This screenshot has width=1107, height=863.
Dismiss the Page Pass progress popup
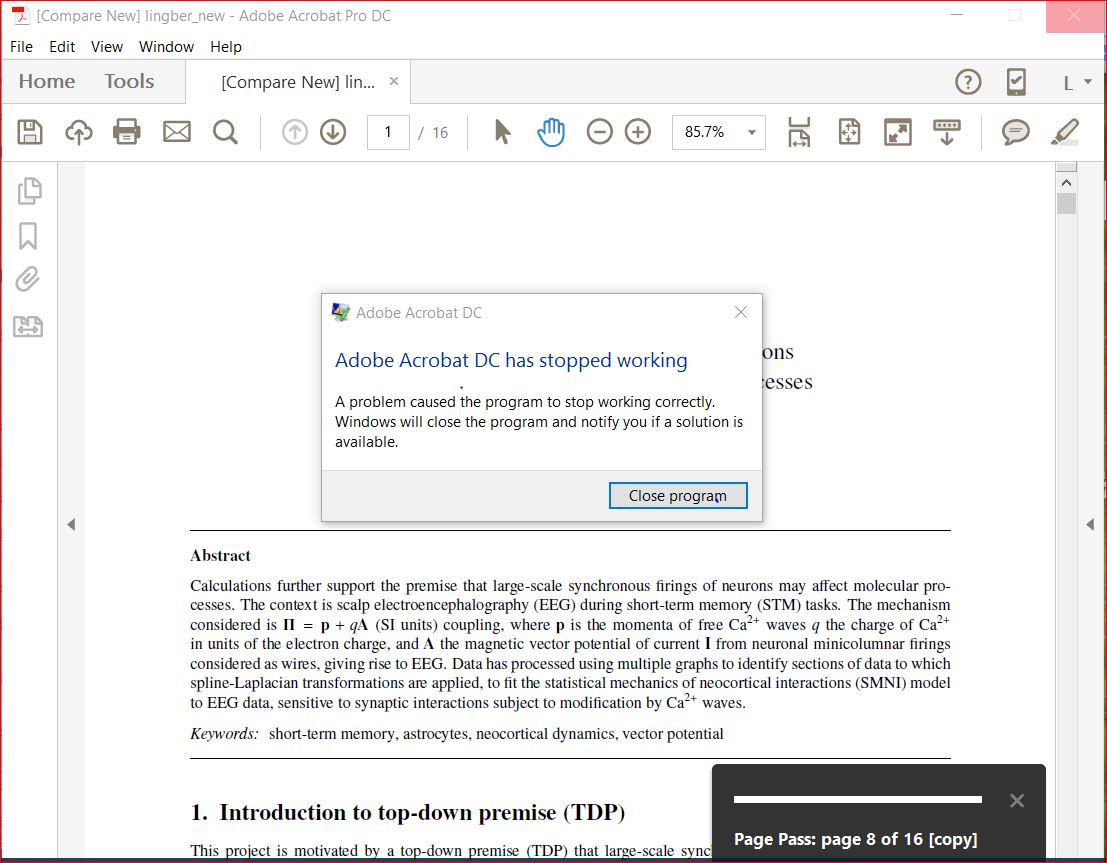[1017, 800]
